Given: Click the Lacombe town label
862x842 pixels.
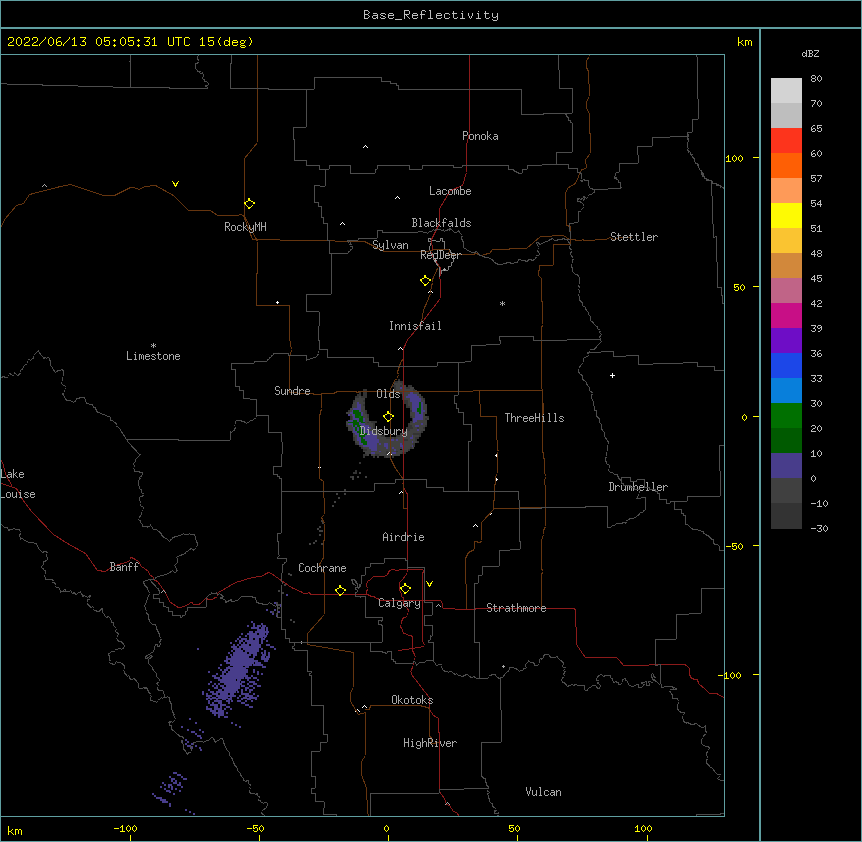Looking at the screenshot, I should pyautogui.click(x=450, y=191).
